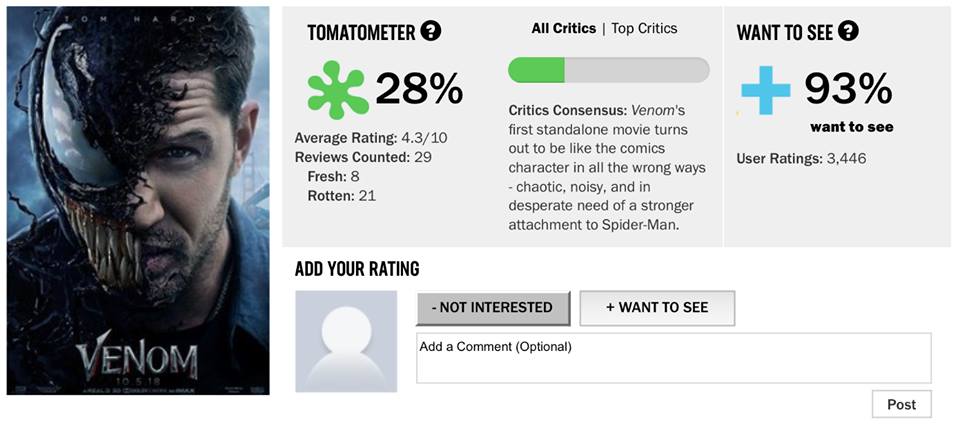Open the Reviews Counted: 29 line
This screenshot has height=426, width=960.
pyautogui.click(x=363, y=157)
